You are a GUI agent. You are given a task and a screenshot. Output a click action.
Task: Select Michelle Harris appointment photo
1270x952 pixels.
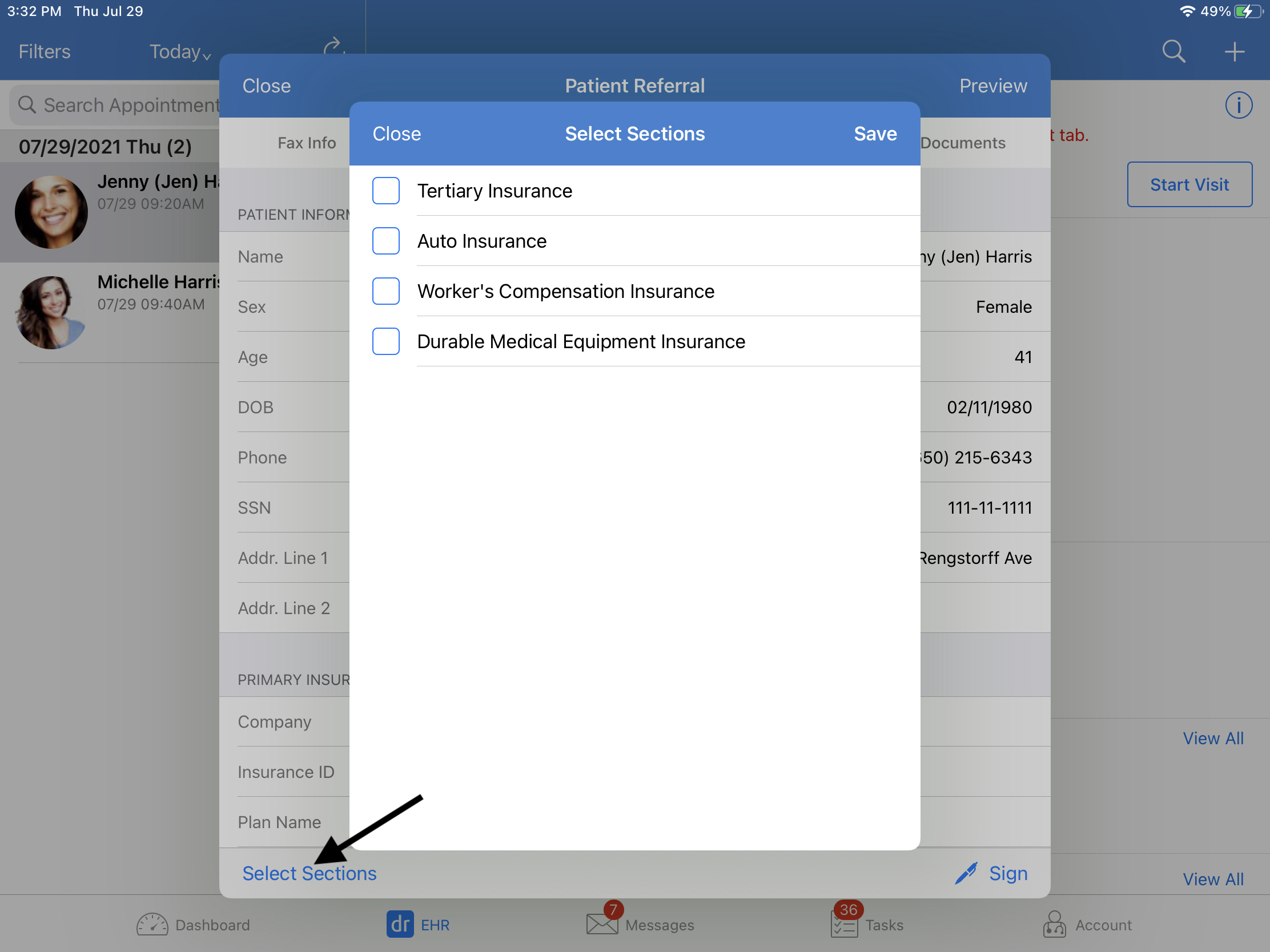click(51, 312)
